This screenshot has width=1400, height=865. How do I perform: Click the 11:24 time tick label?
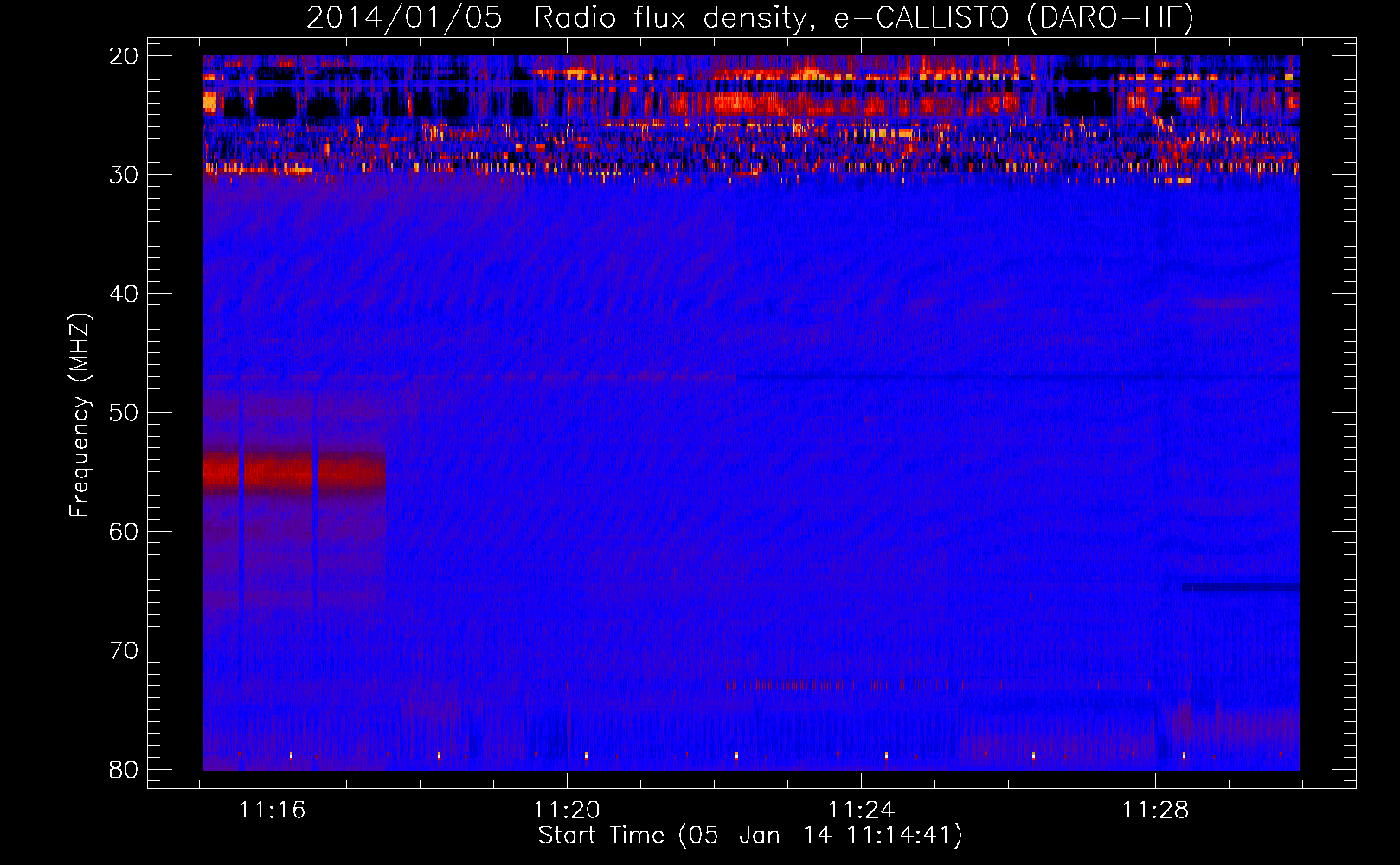tap(861, 811)
